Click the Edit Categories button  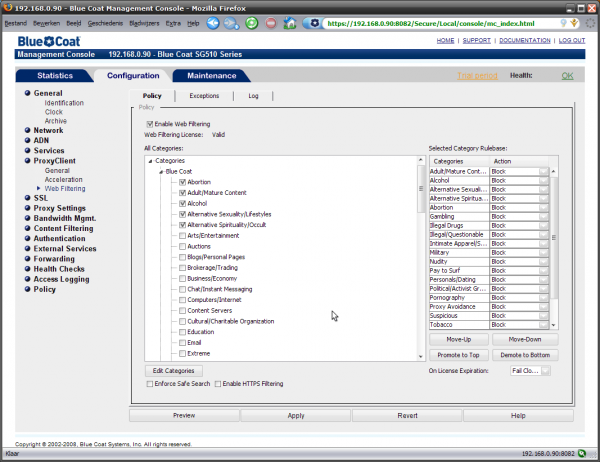(x=174, y=371)
